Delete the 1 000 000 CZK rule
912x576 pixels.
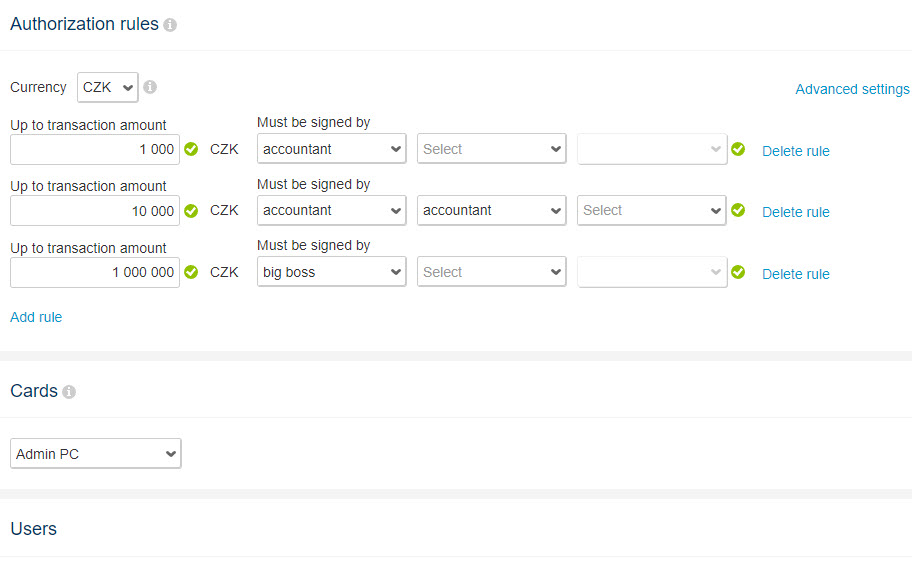(796, 274)
